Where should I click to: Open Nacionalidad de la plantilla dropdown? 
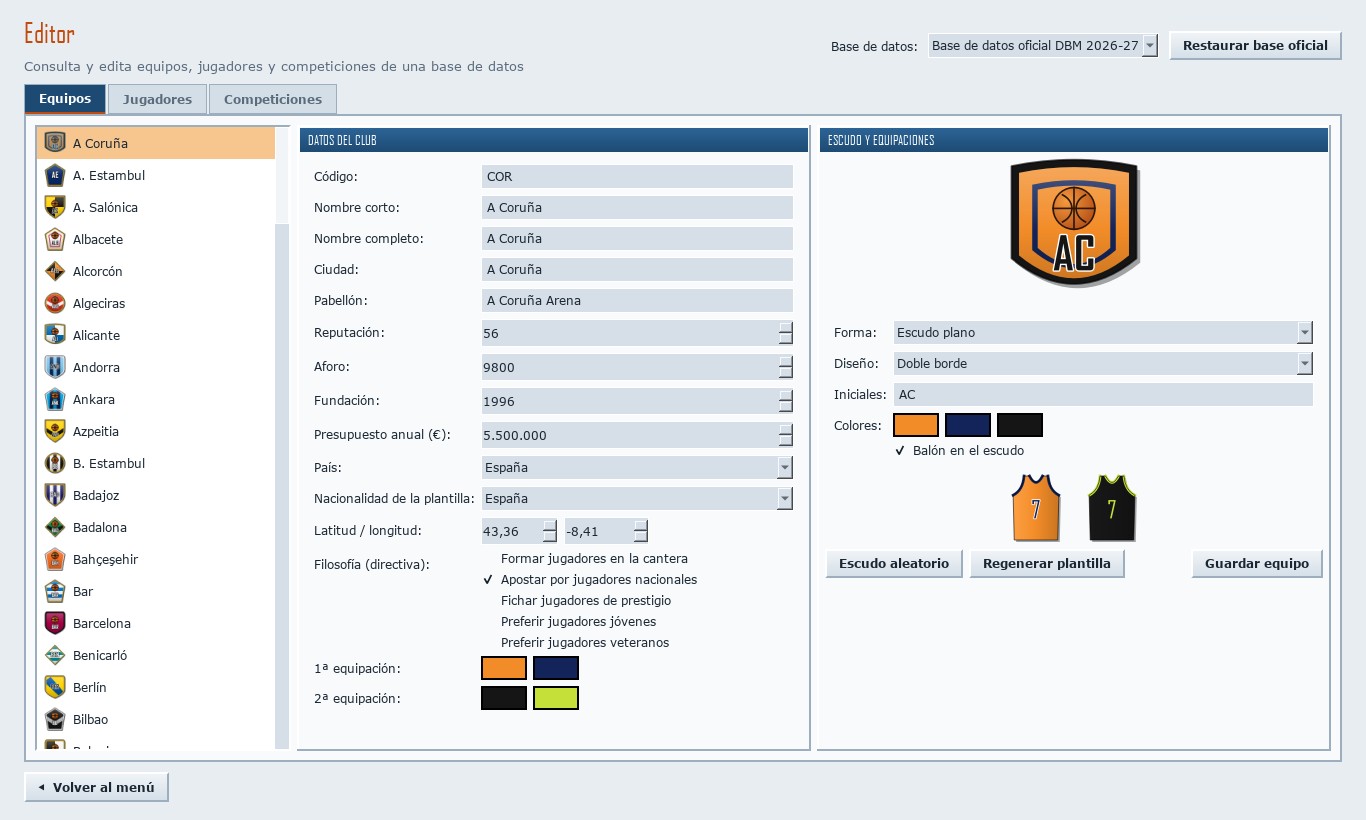tap(637, 498)
